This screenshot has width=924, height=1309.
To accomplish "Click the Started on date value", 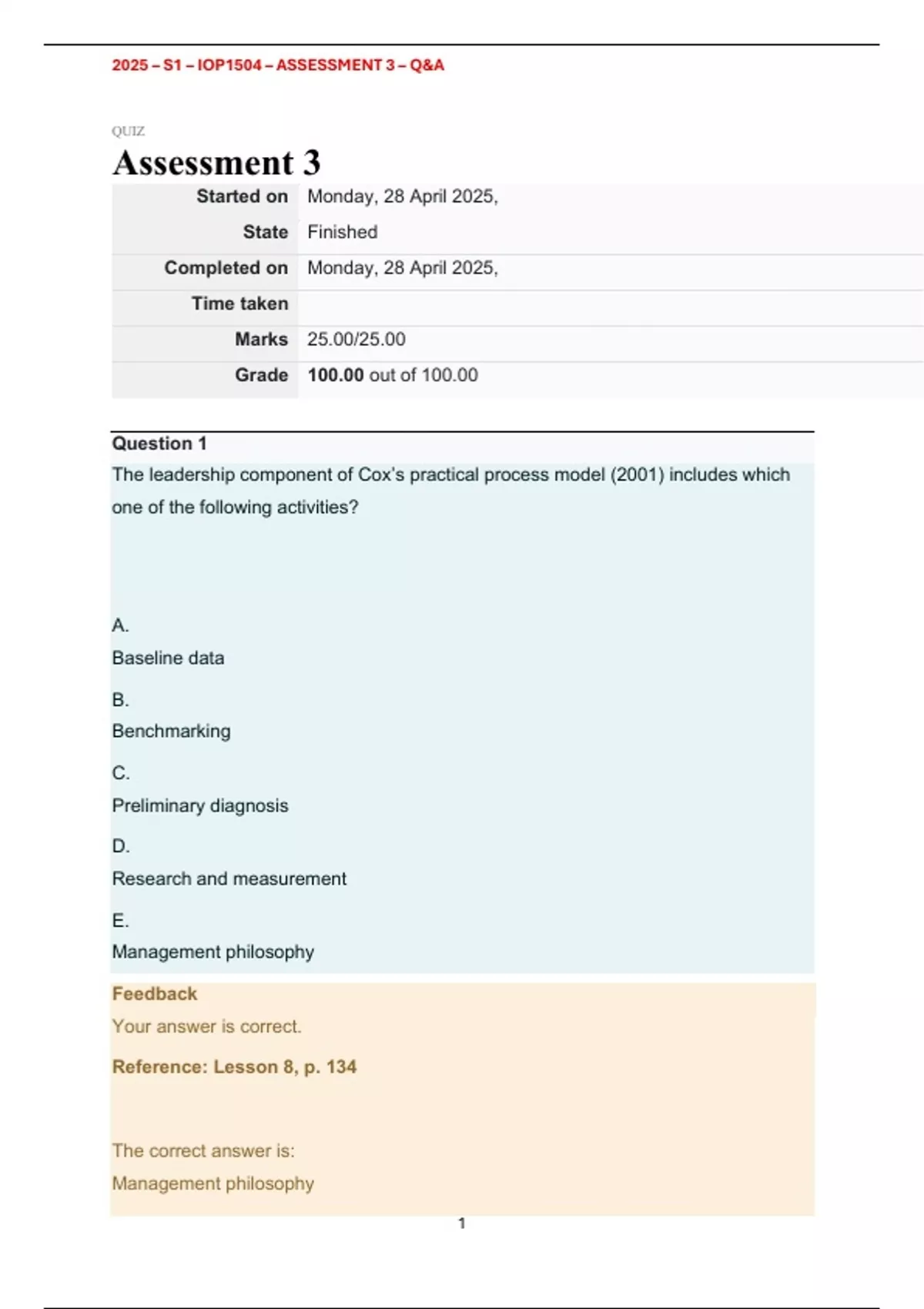I will [403, 196].
